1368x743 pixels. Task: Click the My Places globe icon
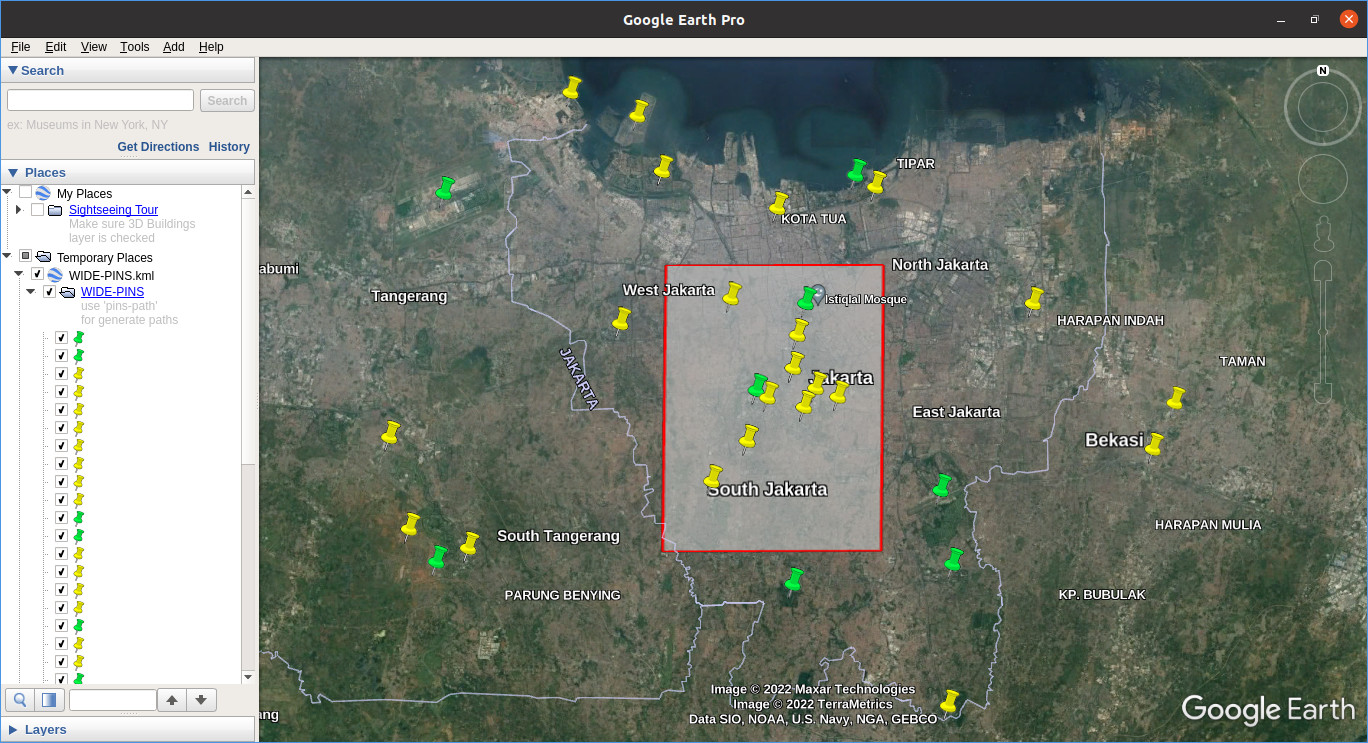point(43,193)
